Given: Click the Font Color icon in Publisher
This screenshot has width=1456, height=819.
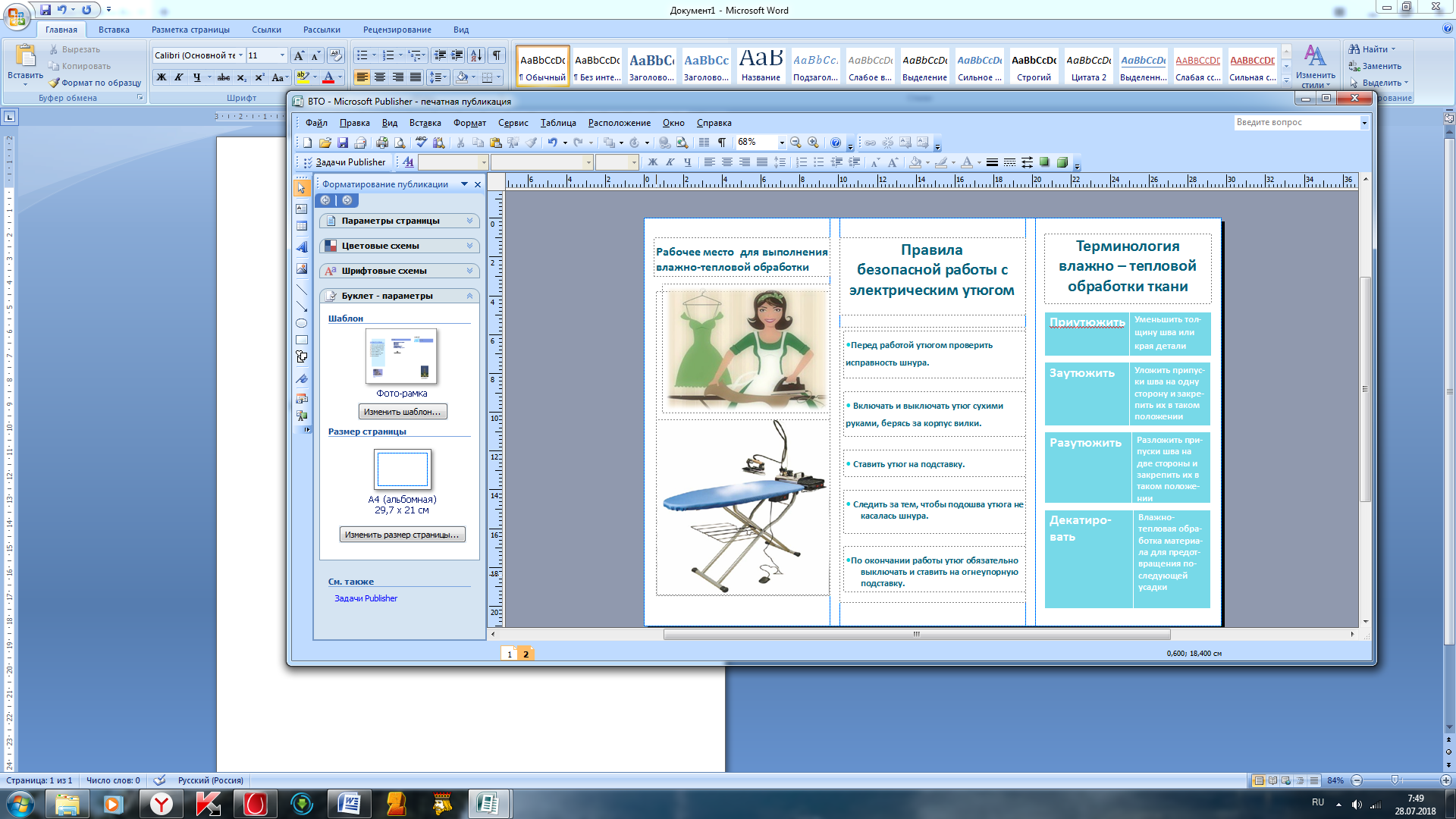Looking at the screenshot, I should [x=967, y=162].
